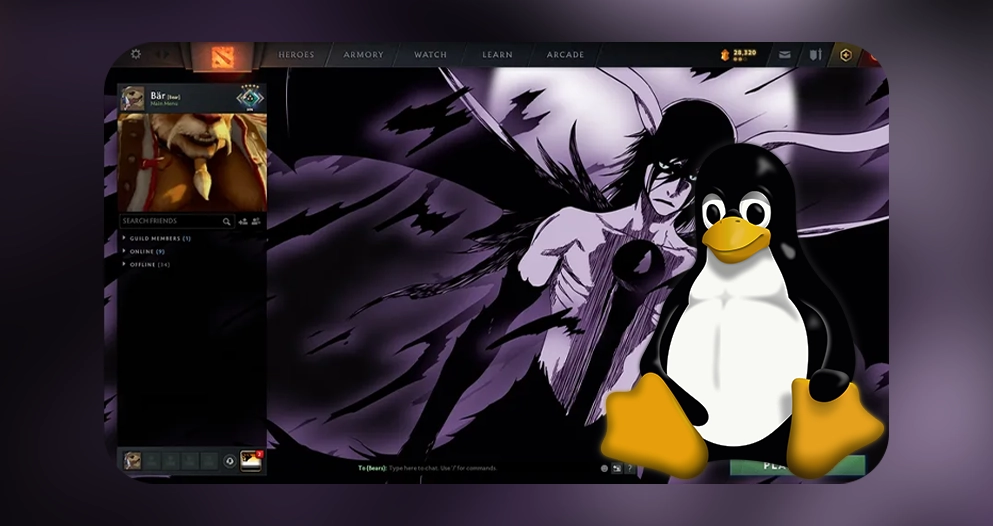993x526 pixels.
Task: Open the battle pass icon with badge
Action: pos(251,461)
